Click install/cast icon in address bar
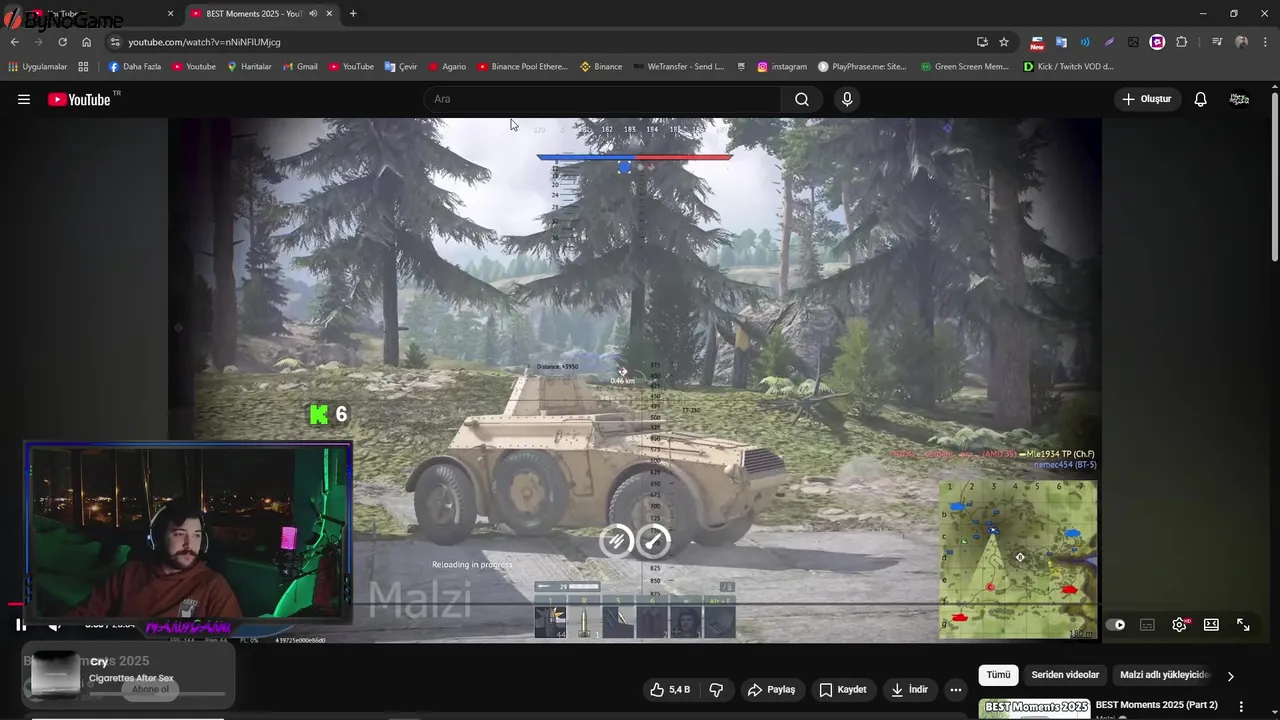This screenshot has width=1280, height=720. tap(982, 42)
